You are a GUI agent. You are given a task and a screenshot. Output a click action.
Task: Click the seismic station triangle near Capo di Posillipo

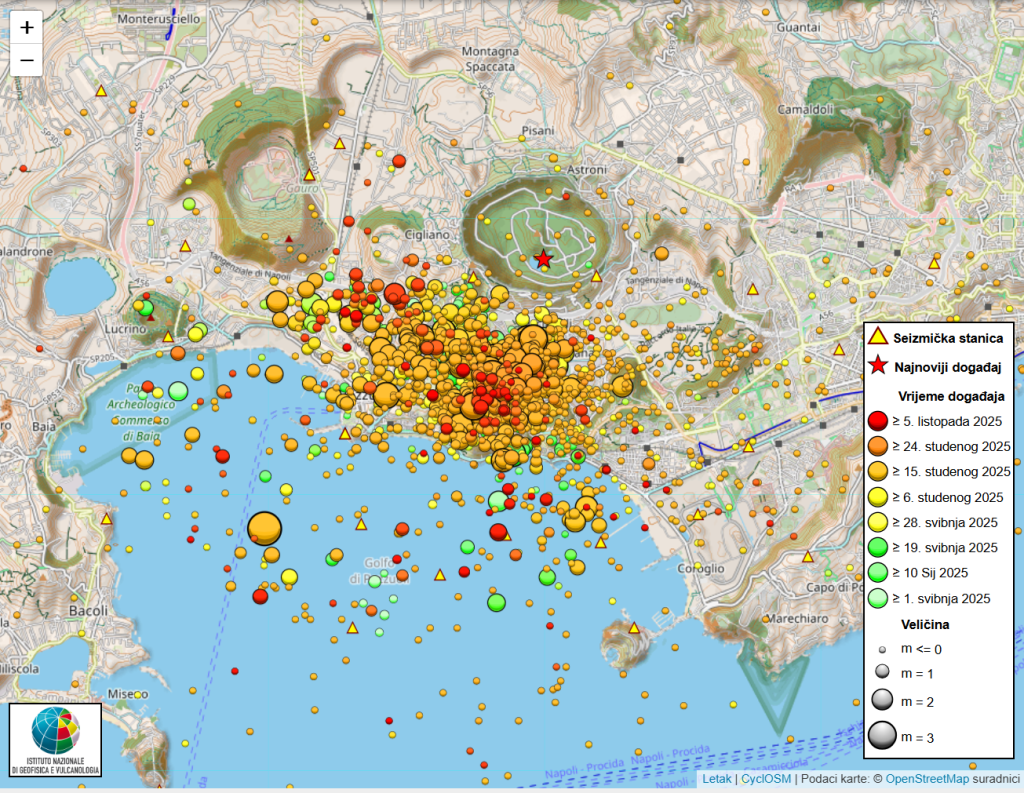[808, 557]
